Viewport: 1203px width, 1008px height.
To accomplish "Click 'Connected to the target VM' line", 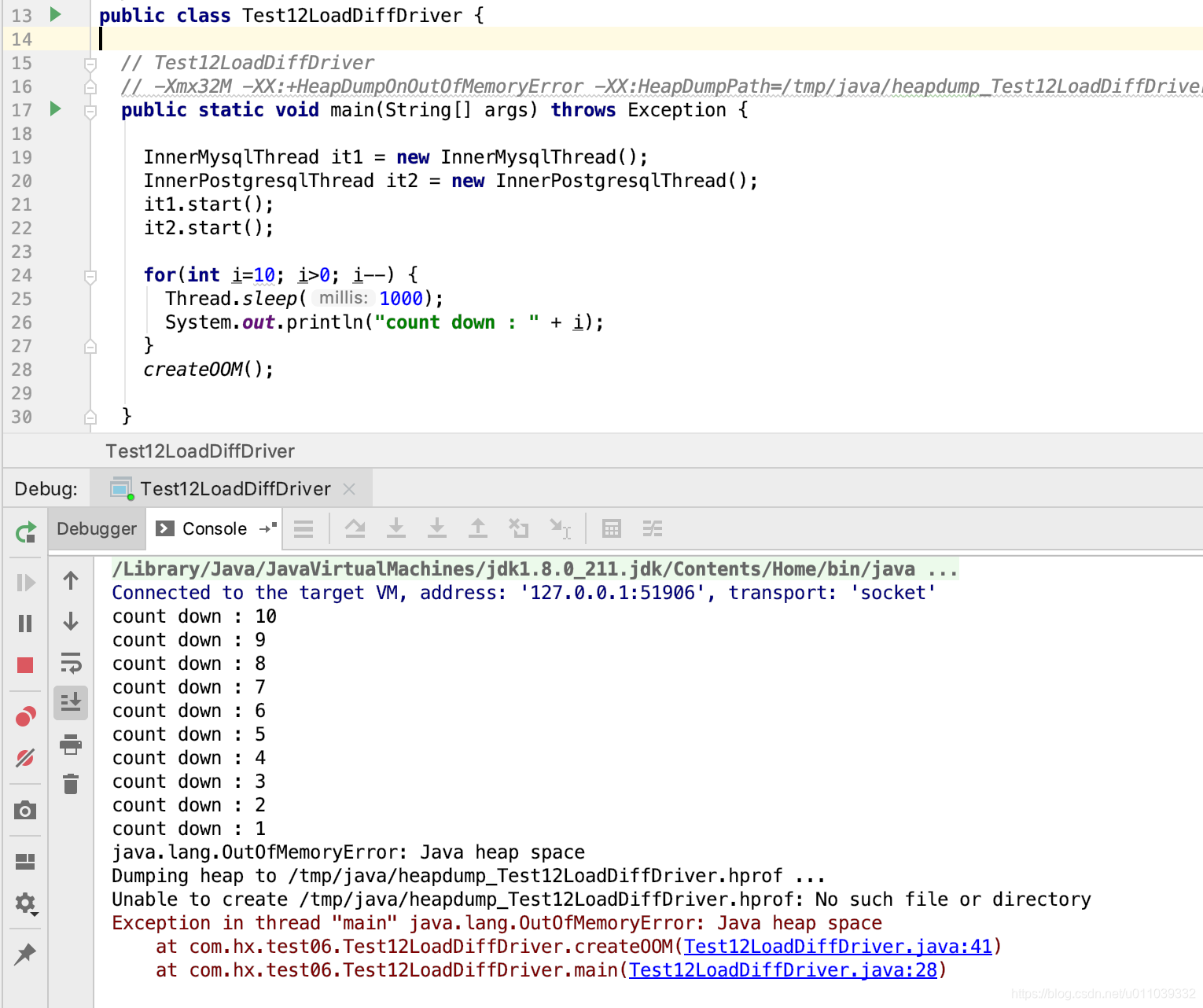I will pos(524,593).
